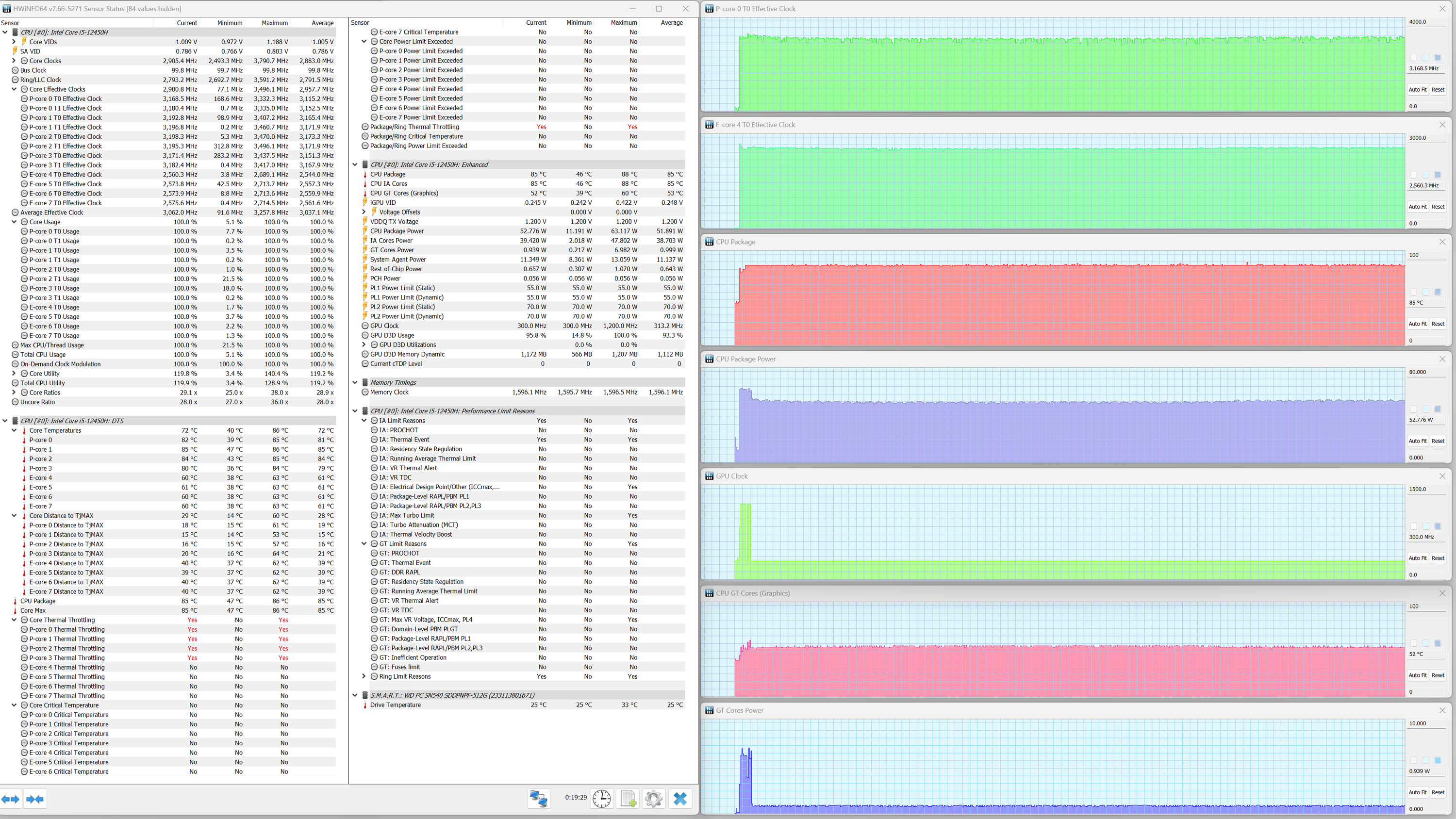Click the blue X close sensors icon
This screenshot has width=1456, height=819.
point(680,798)
